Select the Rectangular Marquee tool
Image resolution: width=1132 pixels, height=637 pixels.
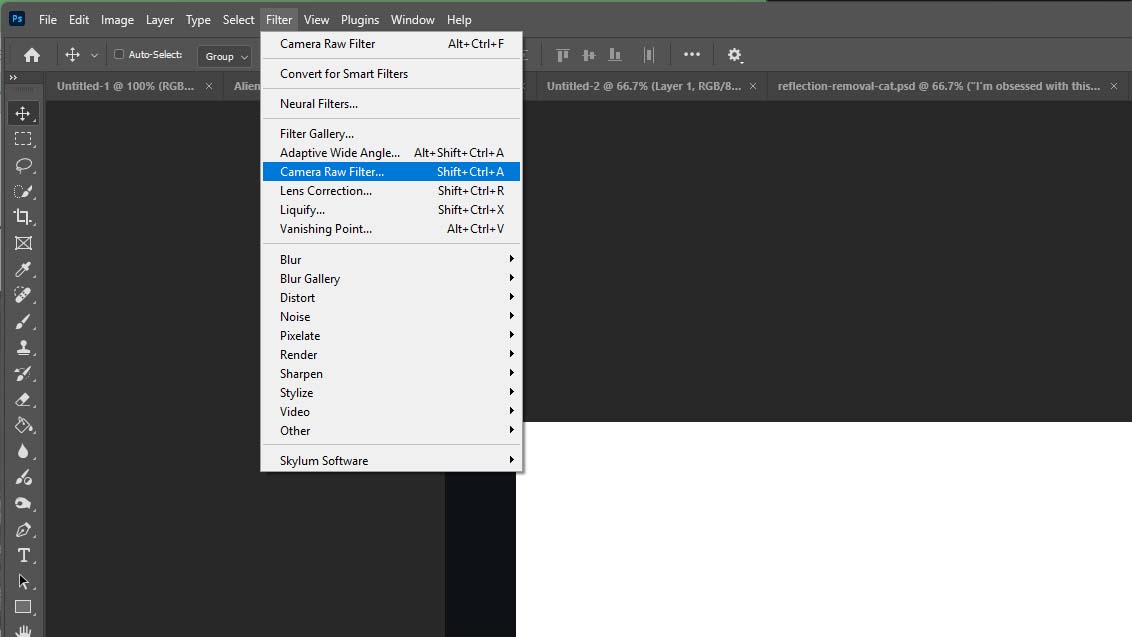(23, 139)
